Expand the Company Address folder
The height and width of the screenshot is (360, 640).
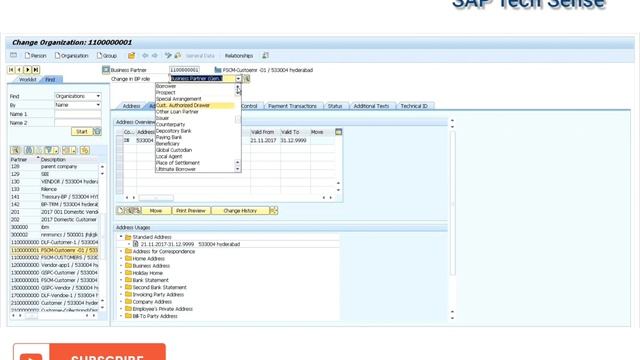(121, 302)
